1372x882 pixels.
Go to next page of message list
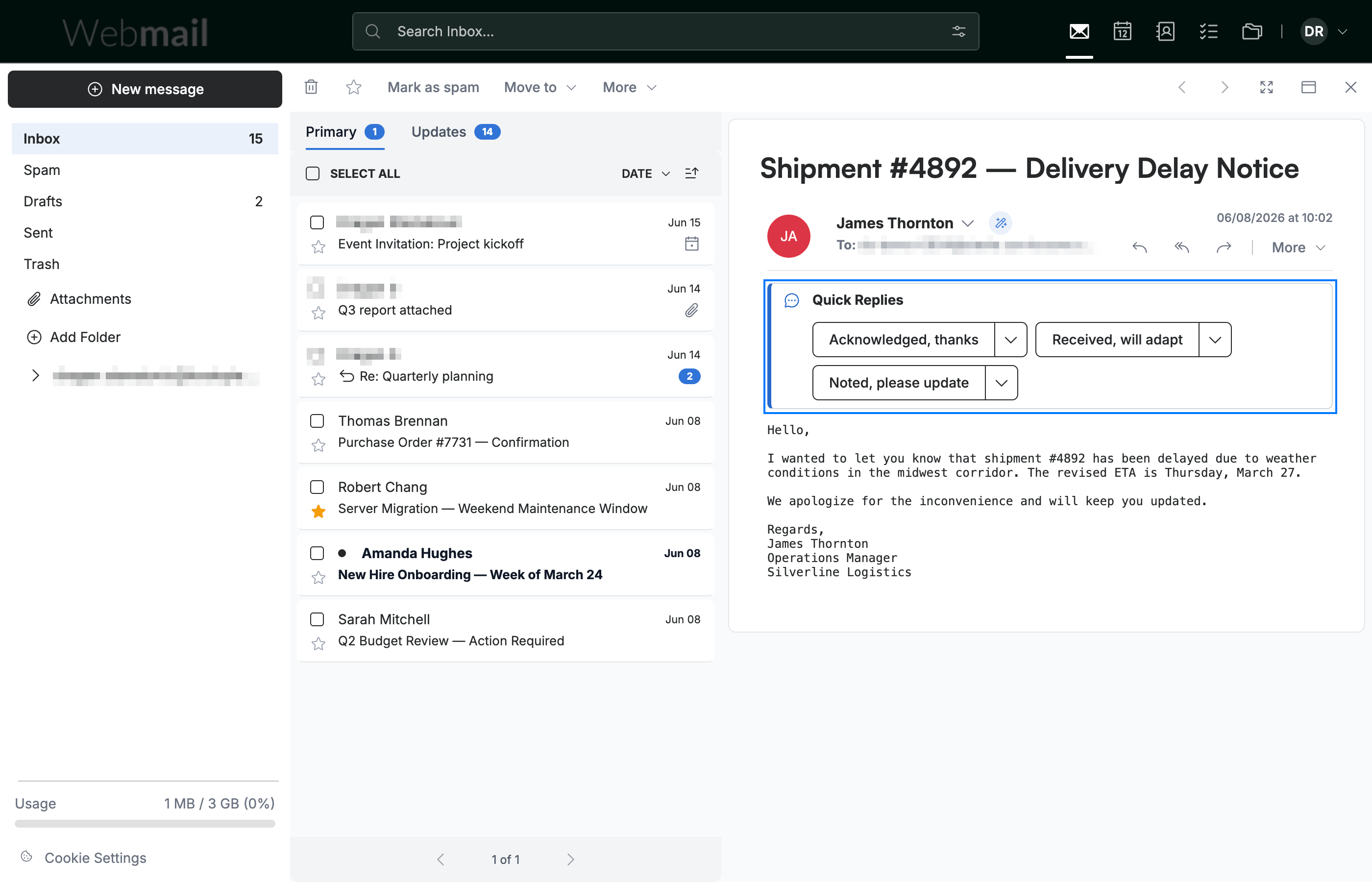570,859
